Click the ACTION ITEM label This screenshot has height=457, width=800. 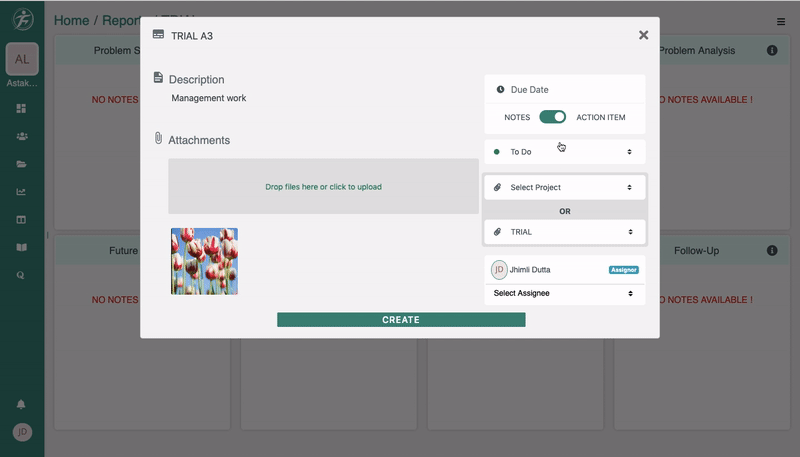click(x=601, y=117)
